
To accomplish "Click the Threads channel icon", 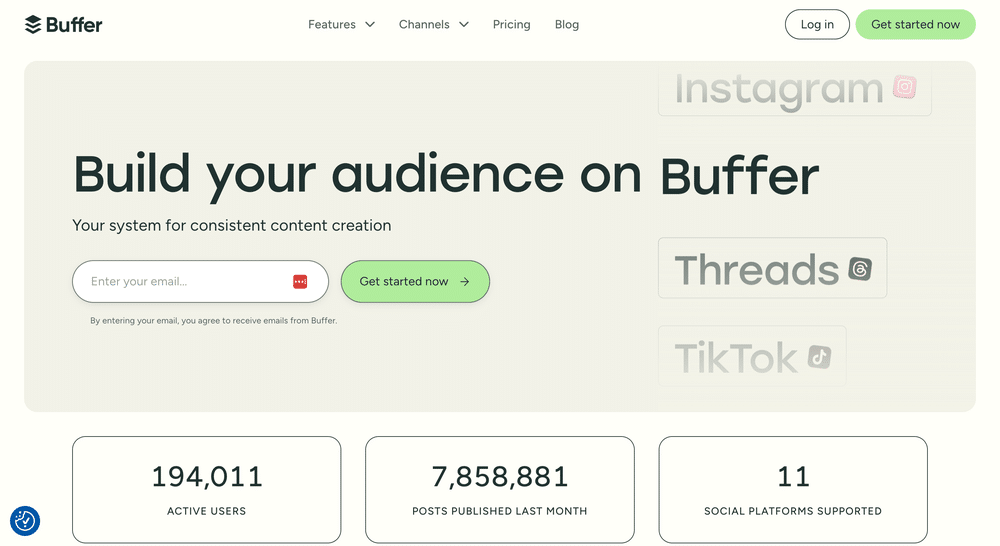I will [x=860, y=269].
